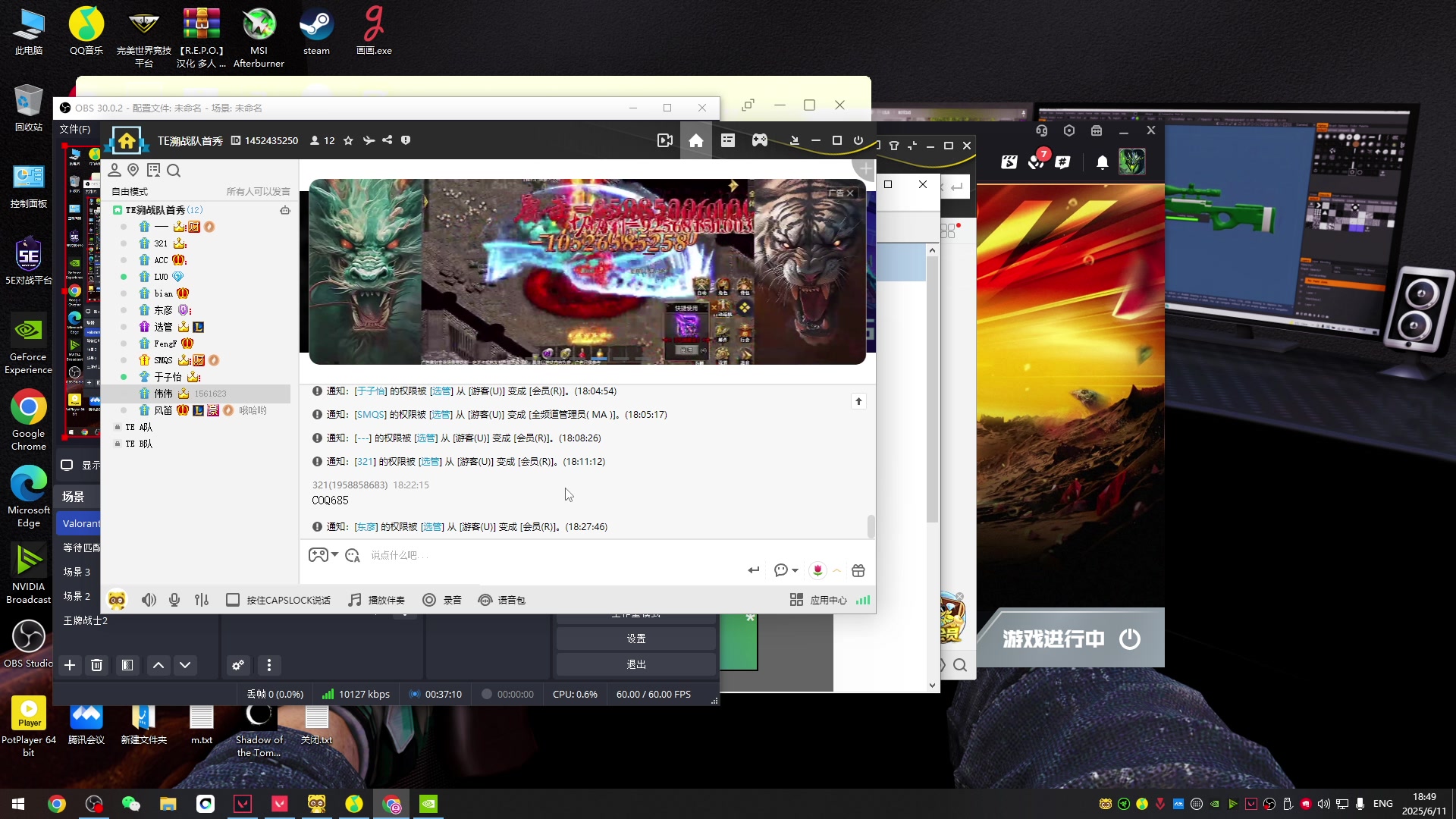
Task: Click the SMQS link in notification message
Action: point(371,415)
